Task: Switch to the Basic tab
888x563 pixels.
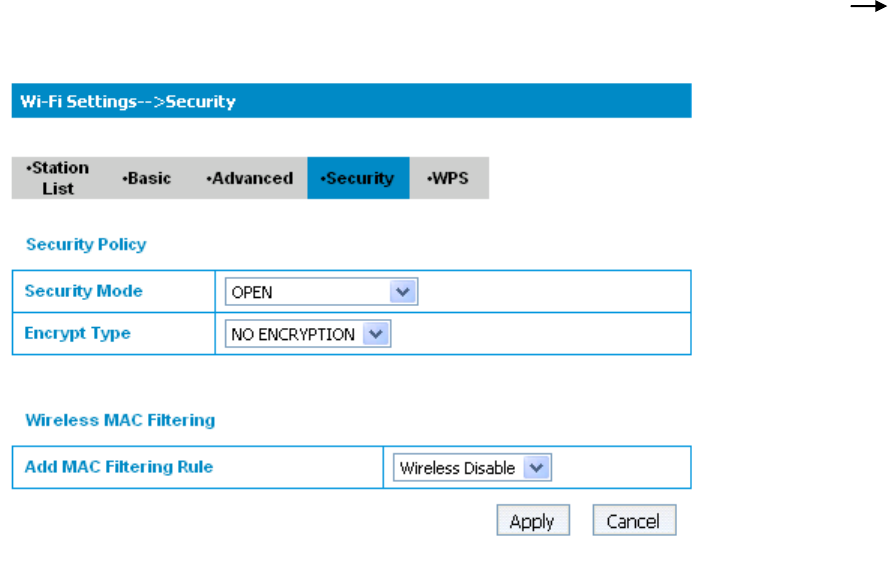Action: pos(146,178)
